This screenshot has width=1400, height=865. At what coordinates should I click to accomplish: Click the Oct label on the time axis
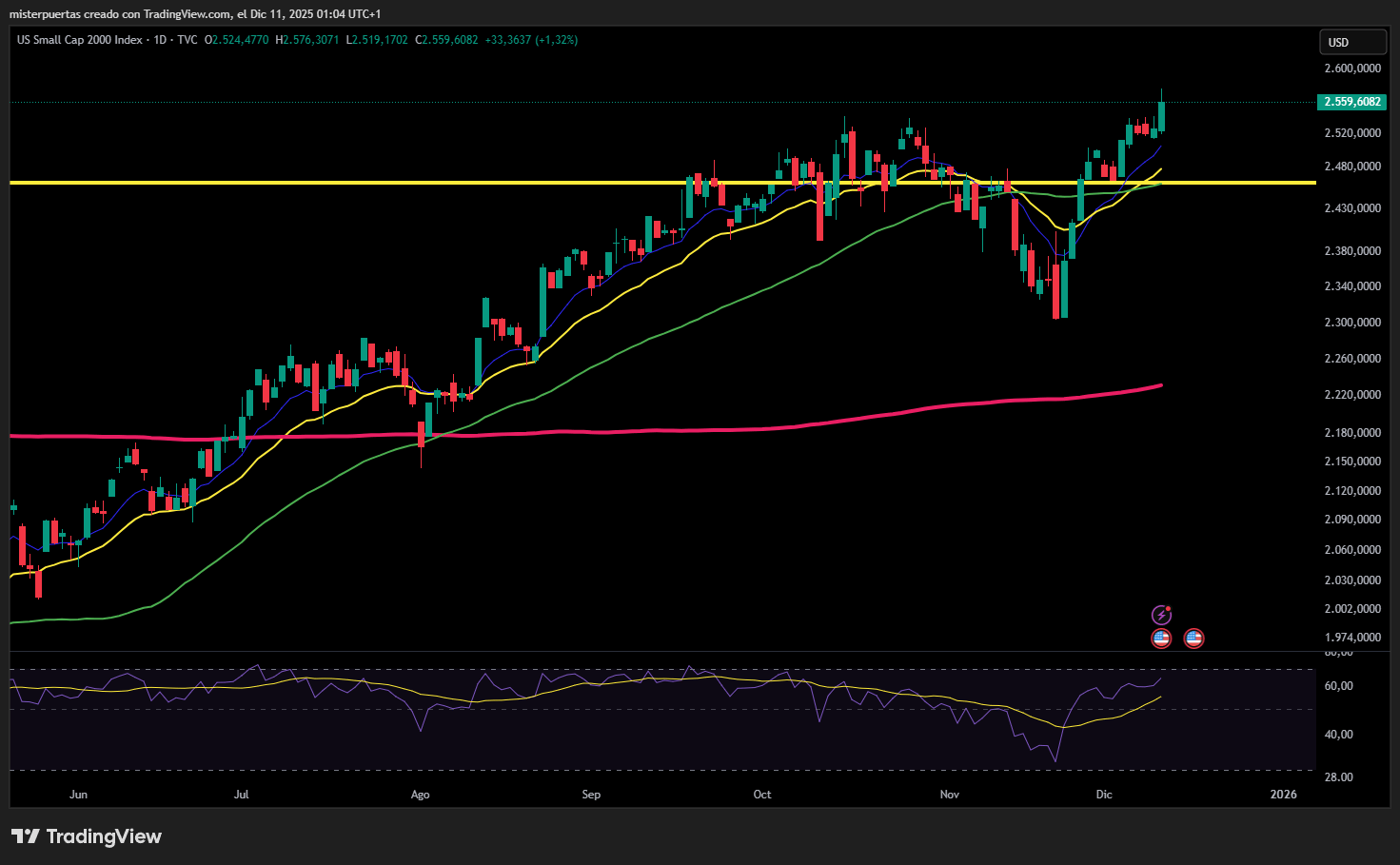click(762, 795)
